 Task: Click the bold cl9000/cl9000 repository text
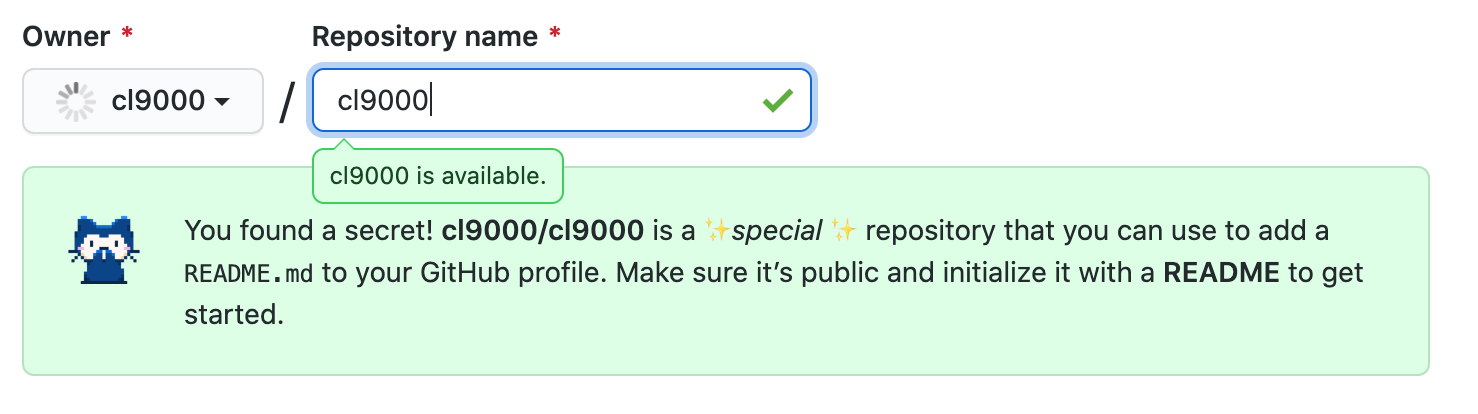tap(542, 232)
